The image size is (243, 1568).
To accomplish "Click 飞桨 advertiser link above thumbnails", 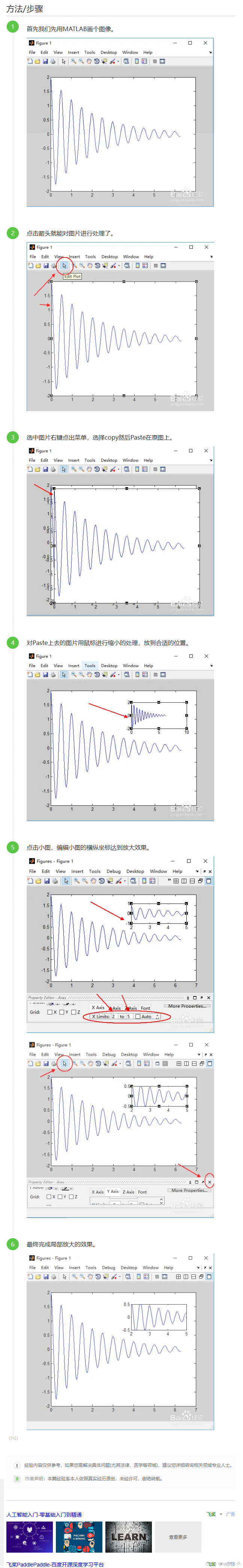I will pyautogui.click(x=211, y=1514).
